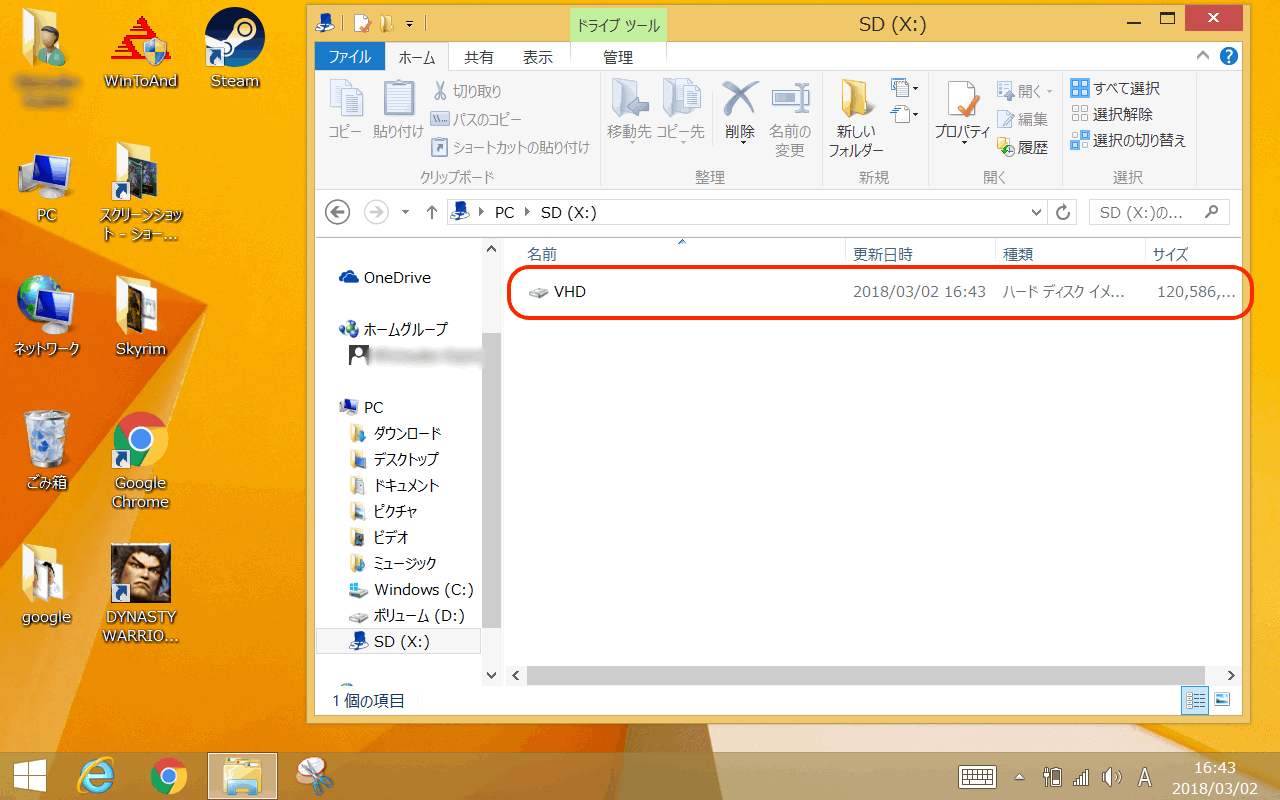The width and height of the screenshot is (1280, 800).
Task: Click Invert Selection (選択の切り替え)
Action: coord(1128,140)
